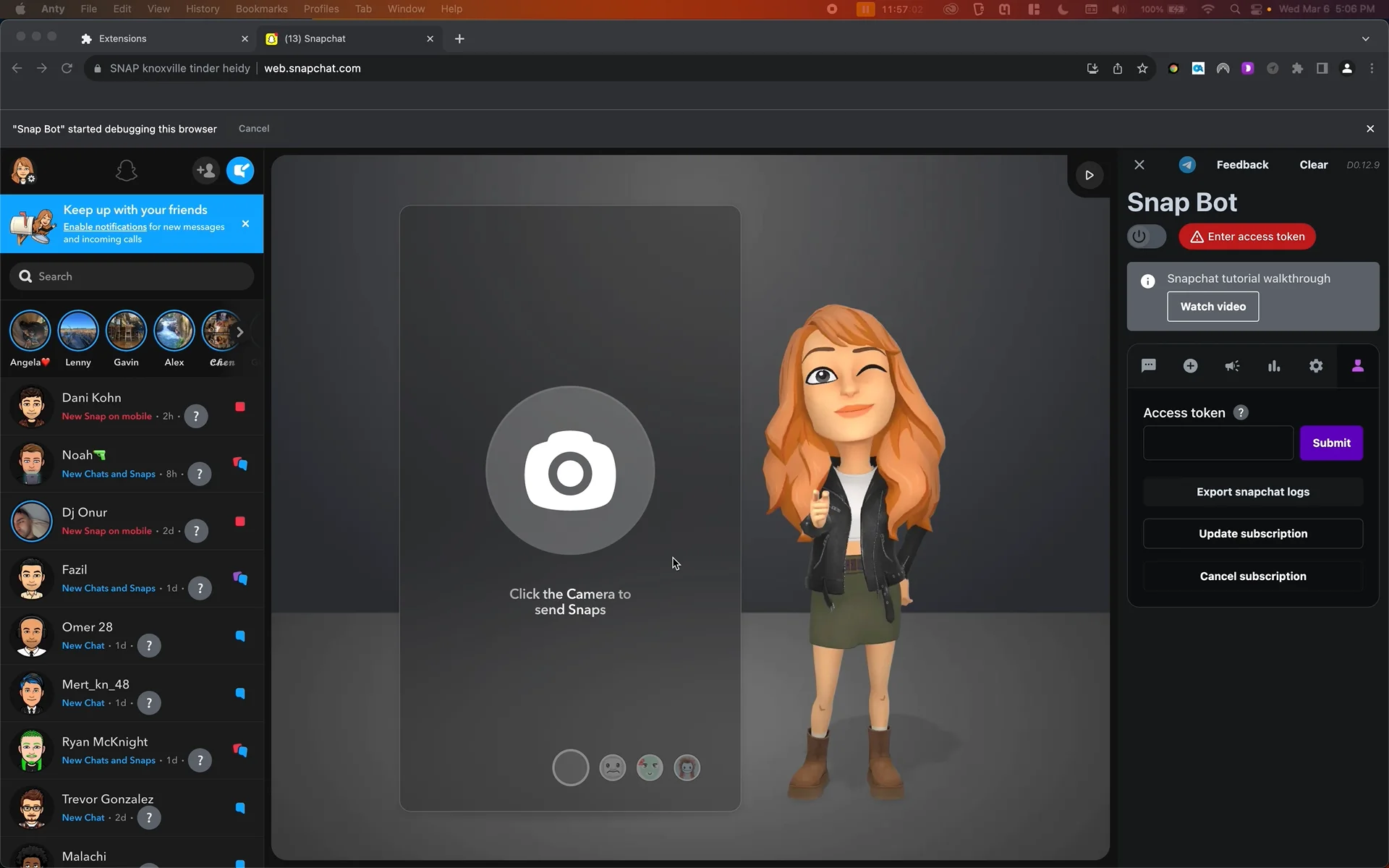Start a new chat with blue compose icon
The width and height of the screenshot is (1389, 868).
pos(240,171)
